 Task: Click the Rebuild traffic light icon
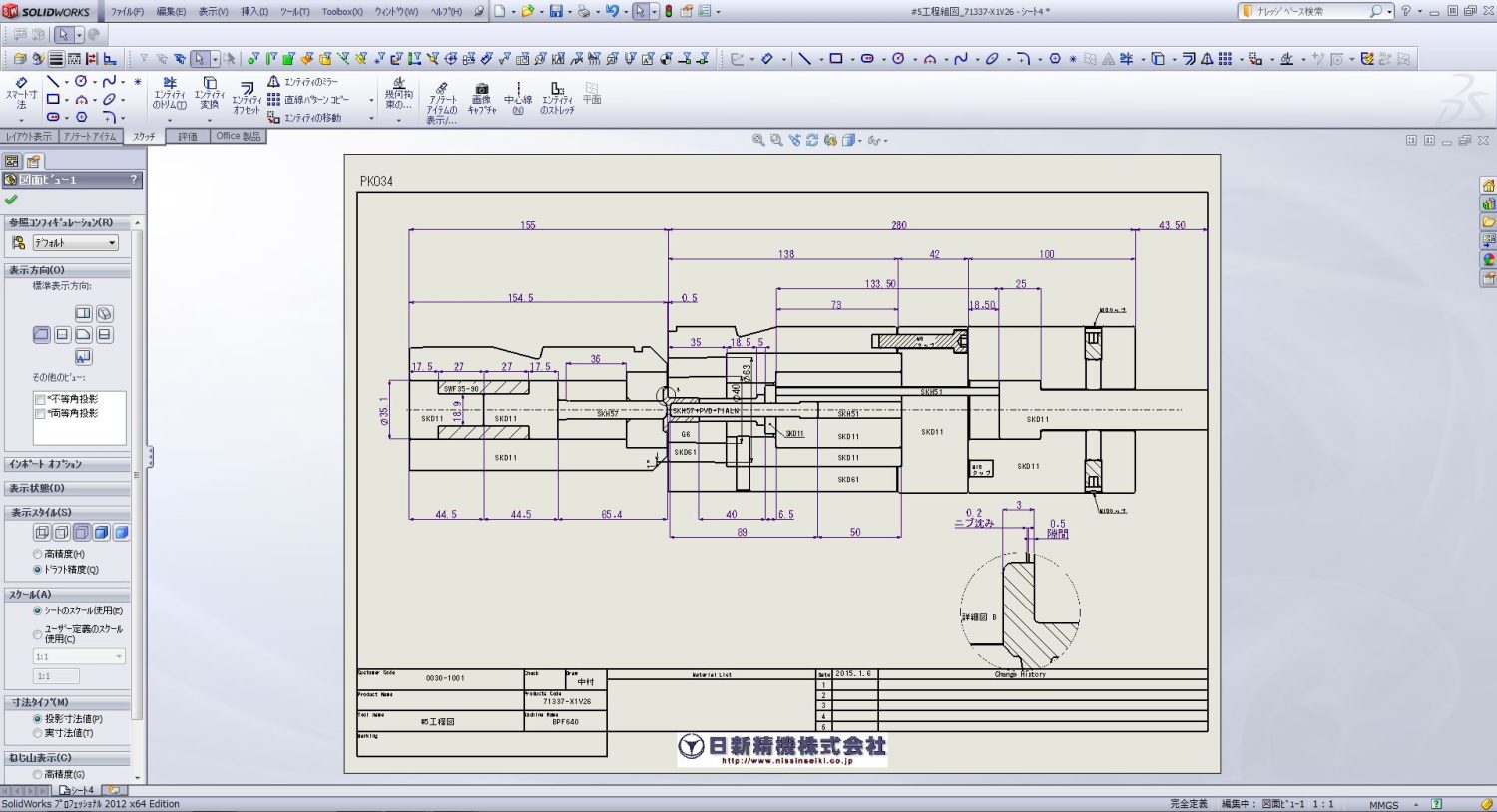[x=668, y=11]
